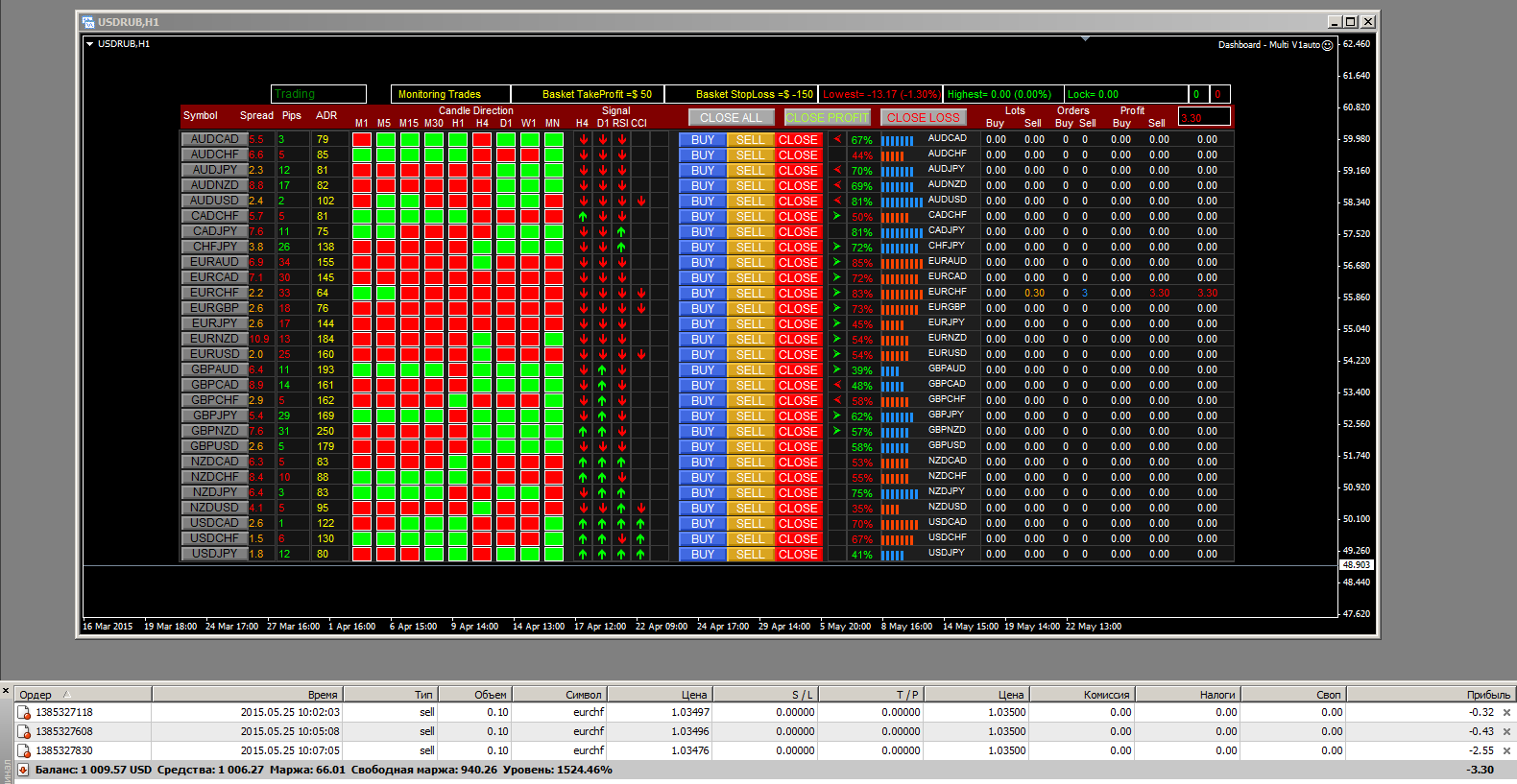Sort orders by the Тип column

tap(390, 695)
